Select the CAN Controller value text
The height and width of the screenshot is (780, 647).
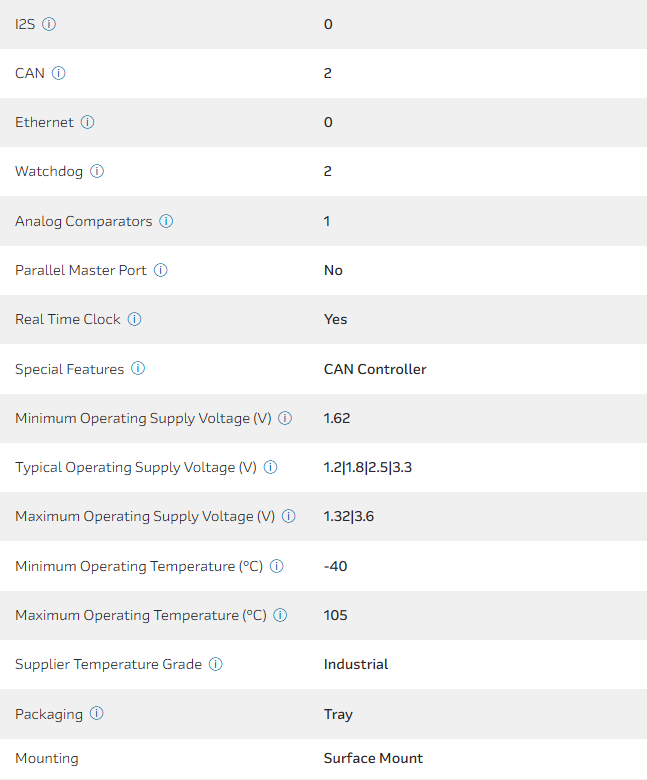[x=375, y=369]
